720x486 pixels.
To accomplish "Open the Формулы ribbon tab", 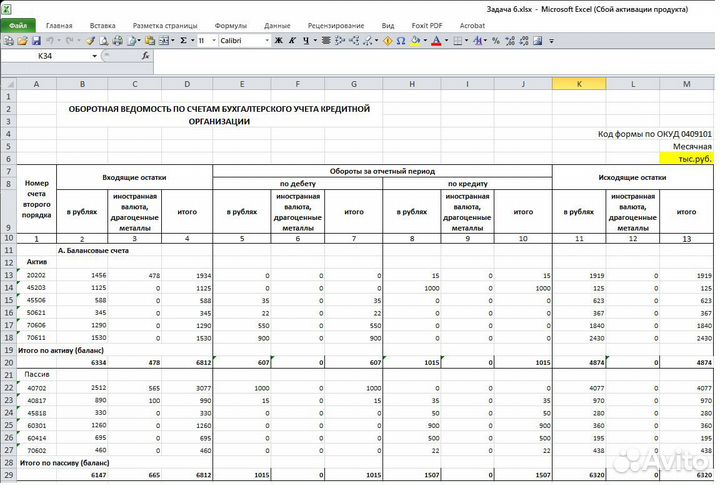I will tap(230, 25).
